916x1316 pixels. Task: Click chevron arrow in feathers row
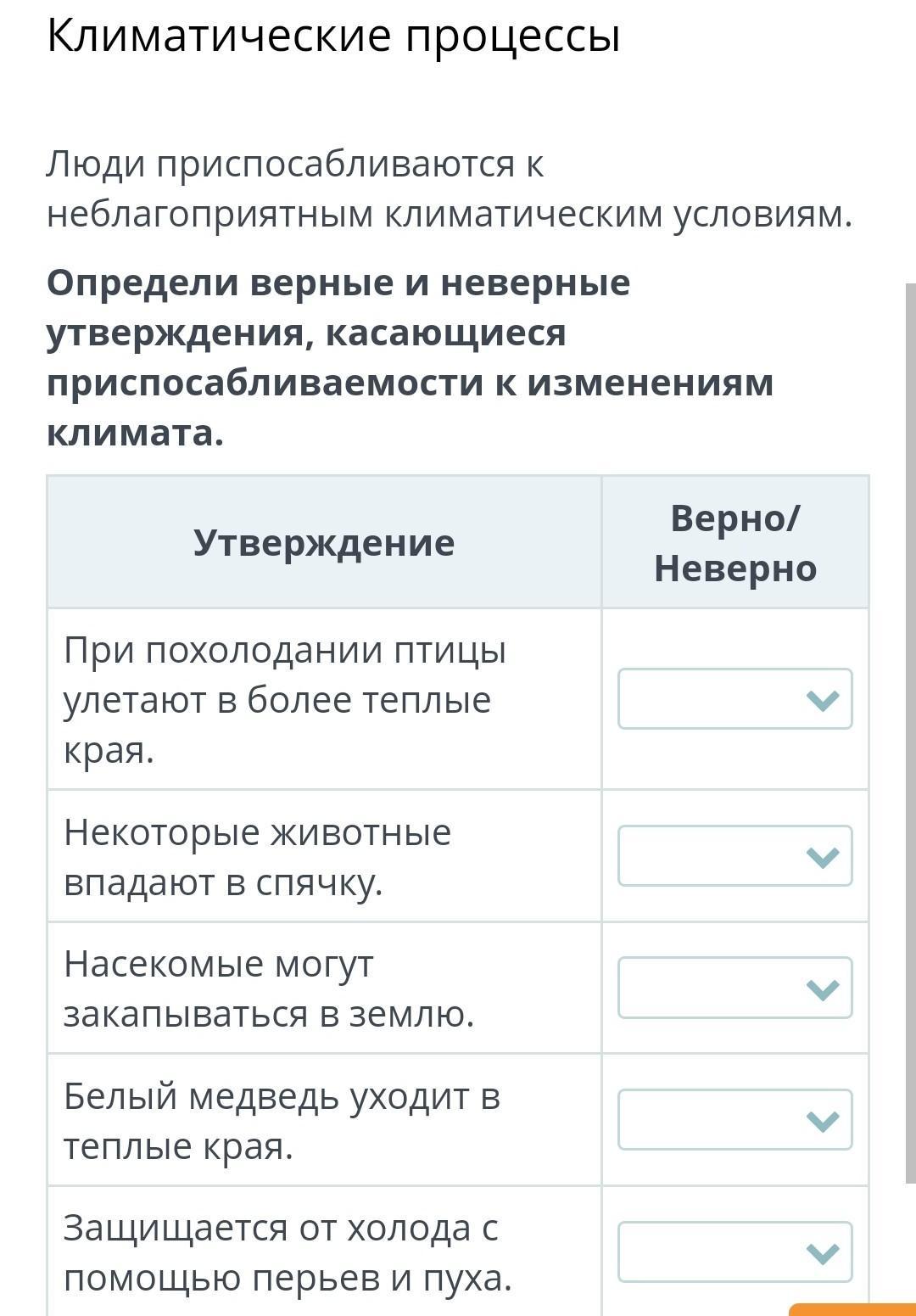[823, 1253]
